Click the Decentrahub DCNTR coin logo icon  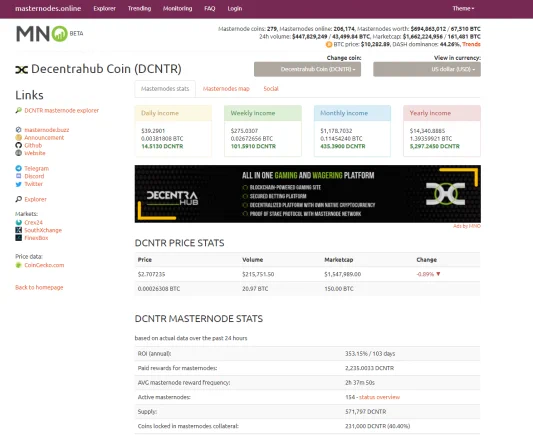[x=21, y=70]
